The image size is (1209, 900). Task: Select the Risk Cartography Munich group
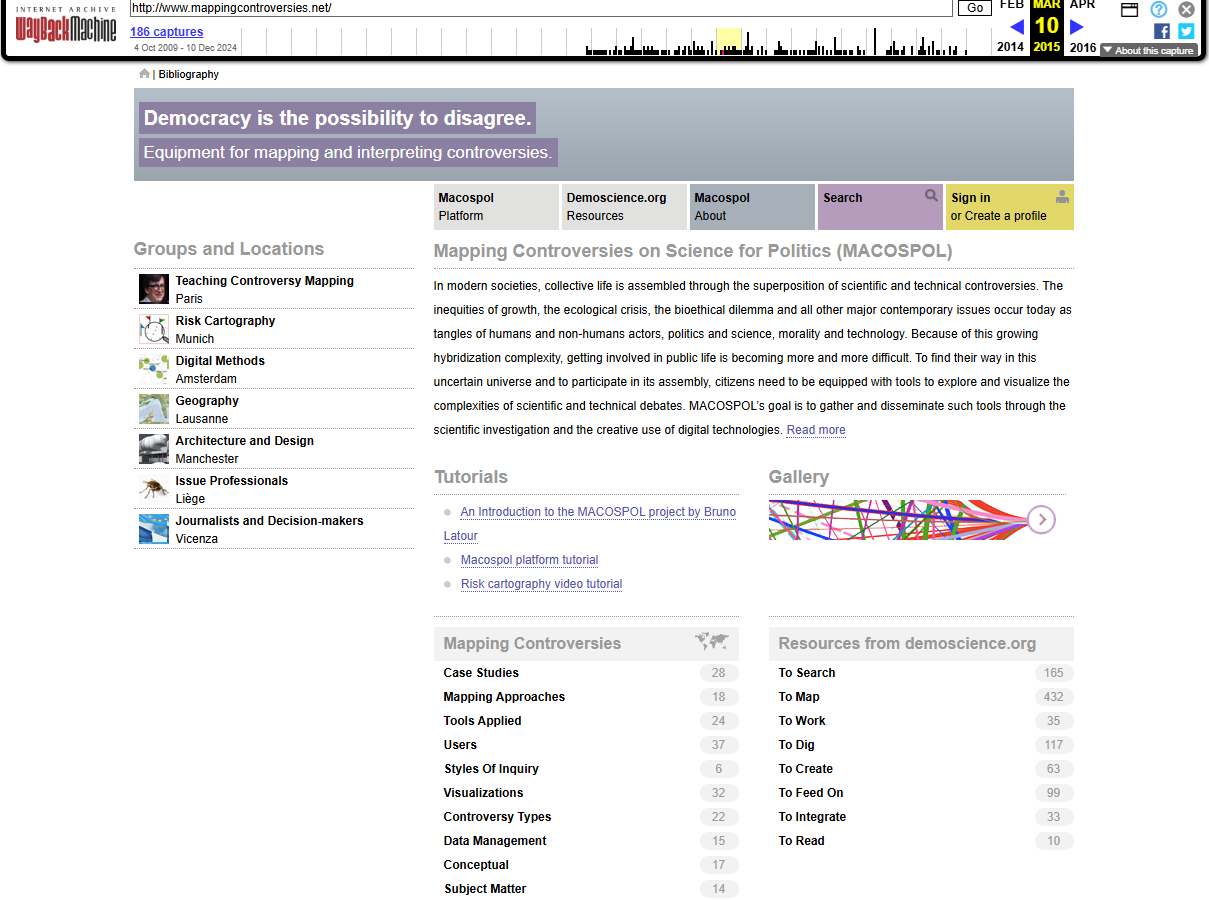(x=225, y=329)
